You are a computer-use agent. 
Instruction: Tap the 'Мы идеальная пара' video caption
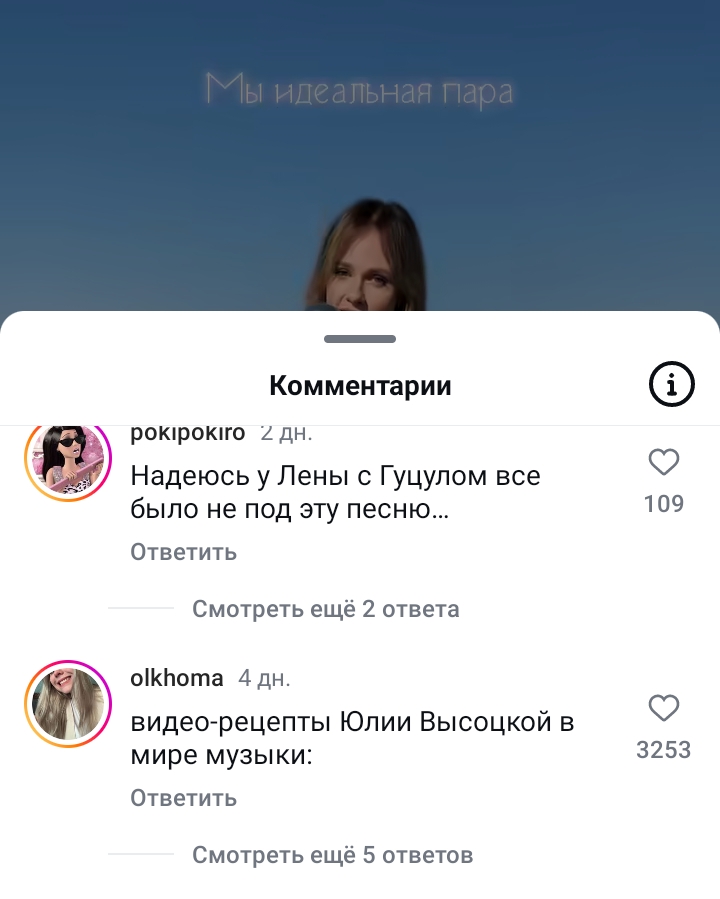point(359,91)
